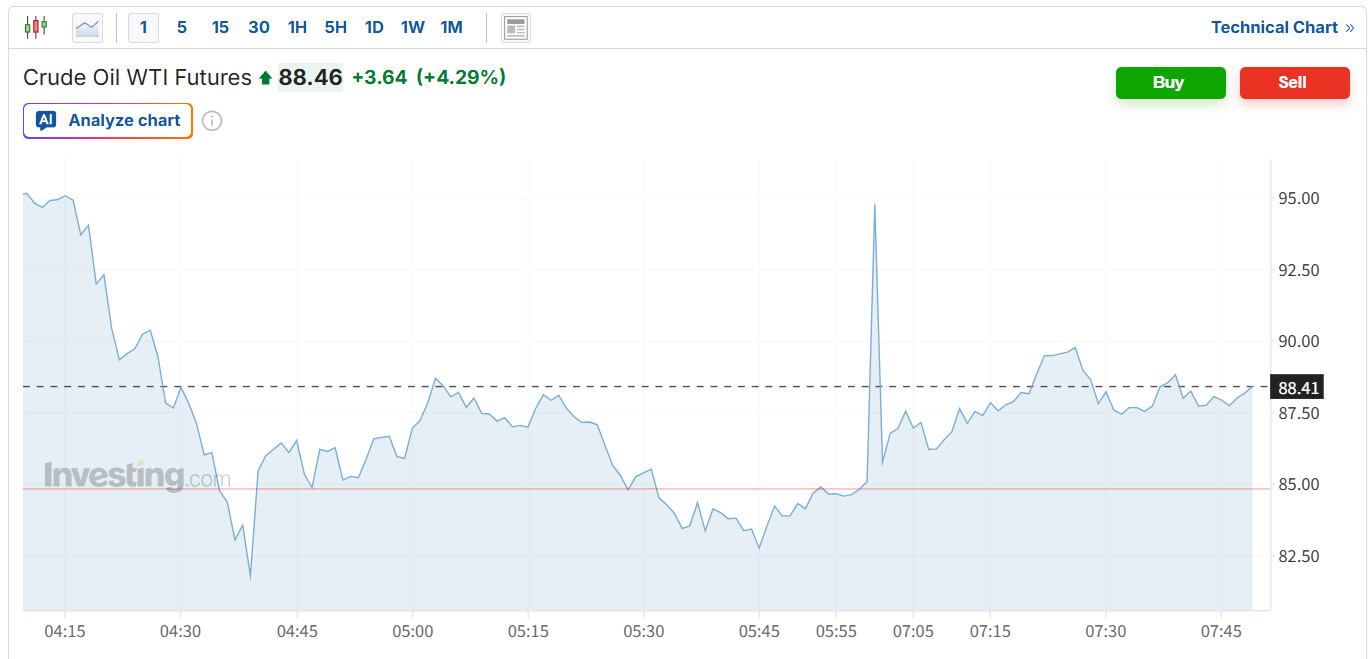Select the 30 minute timeframe
The image size is (1370, 659).
[x=259, y=28]
